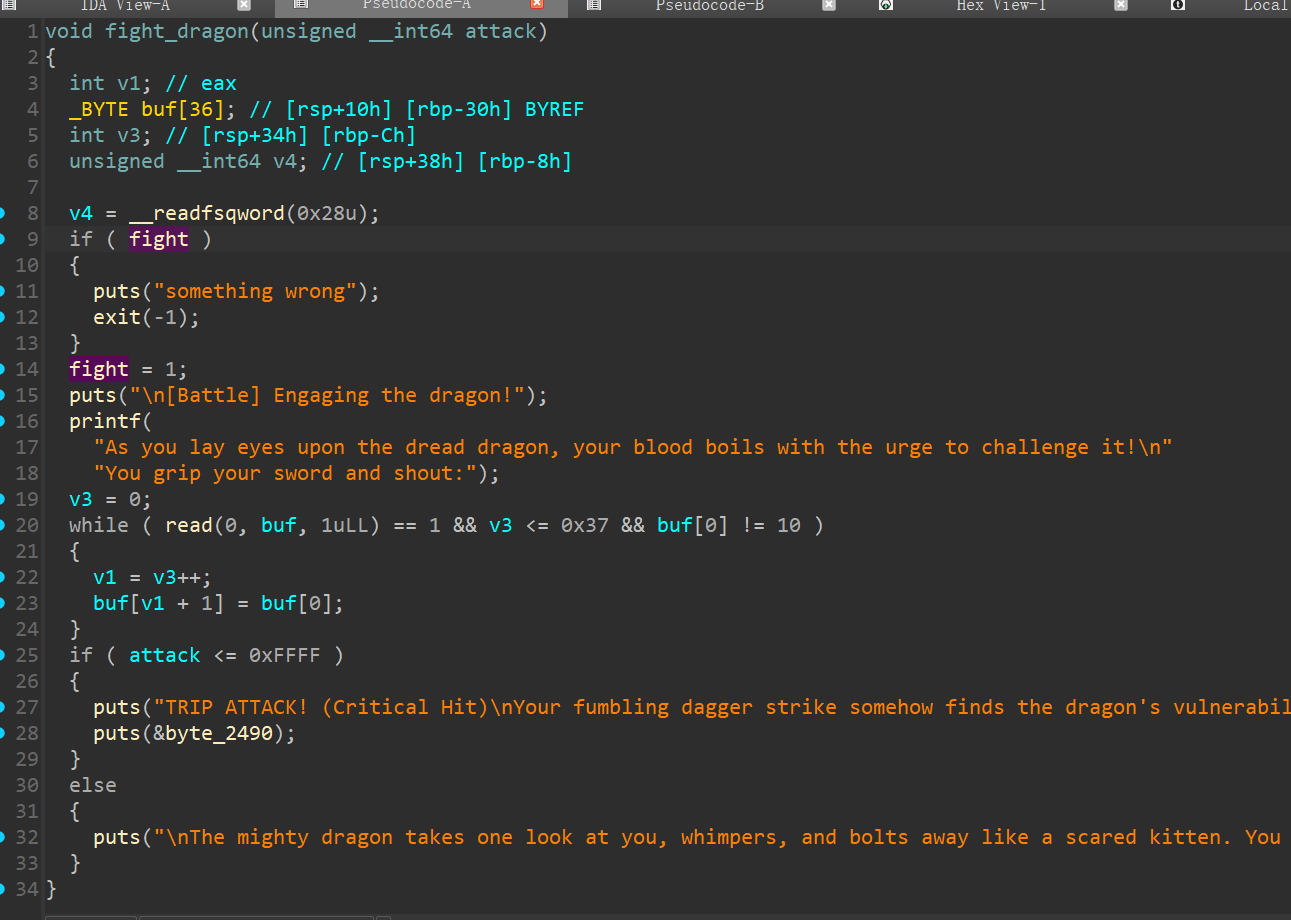Toggle breakpoint dot on line 20
The width and height of the screenshot is (1291, 920).
[3, 525]
